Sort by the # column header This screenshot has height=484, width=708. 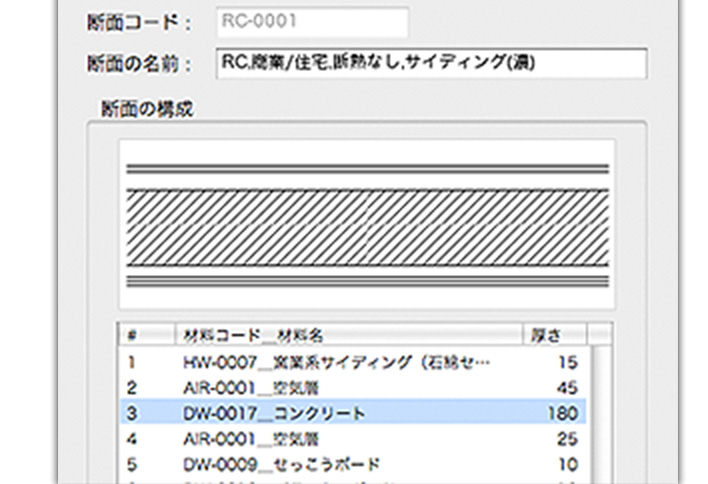133,333
